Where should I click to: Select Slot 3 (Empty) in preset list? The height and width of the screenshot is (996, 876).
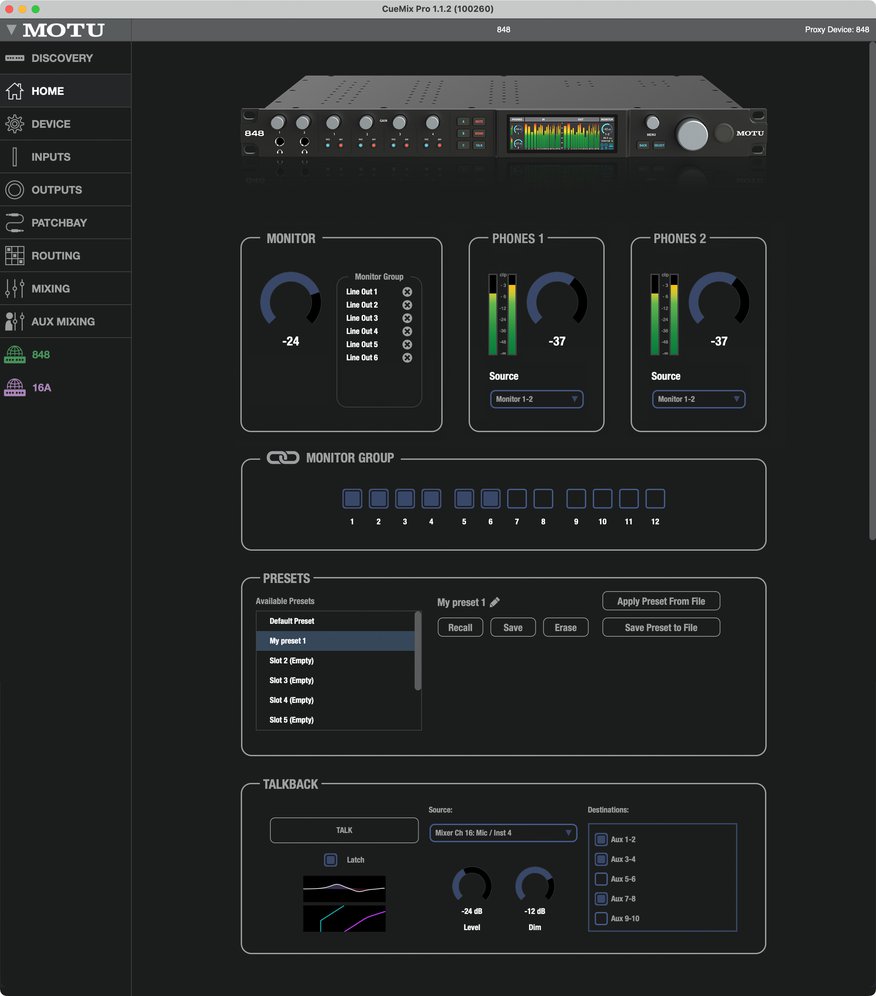[291, 680]
